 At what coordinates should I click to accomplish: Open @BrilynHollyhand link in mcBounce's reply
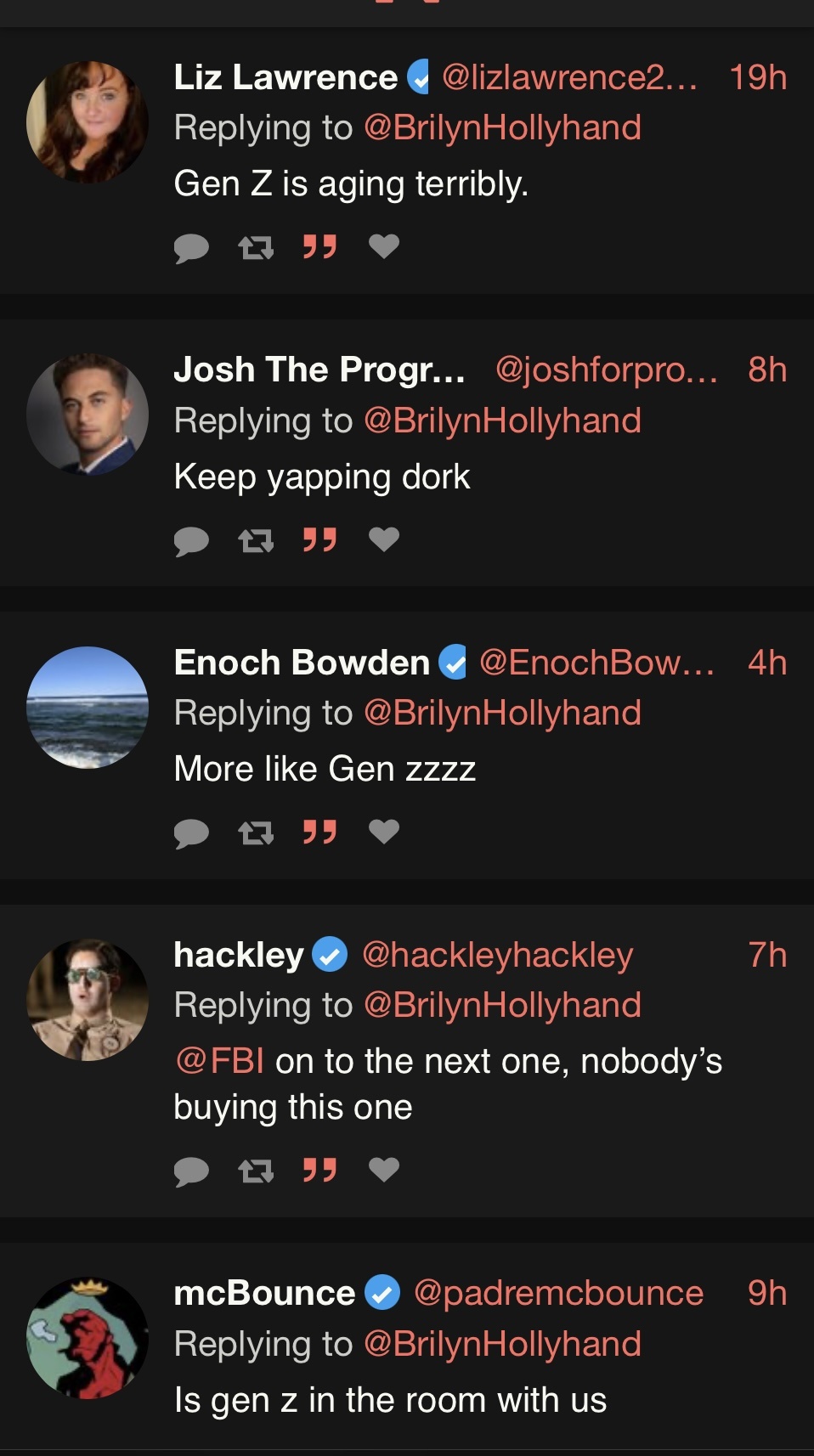point(502,1344)
